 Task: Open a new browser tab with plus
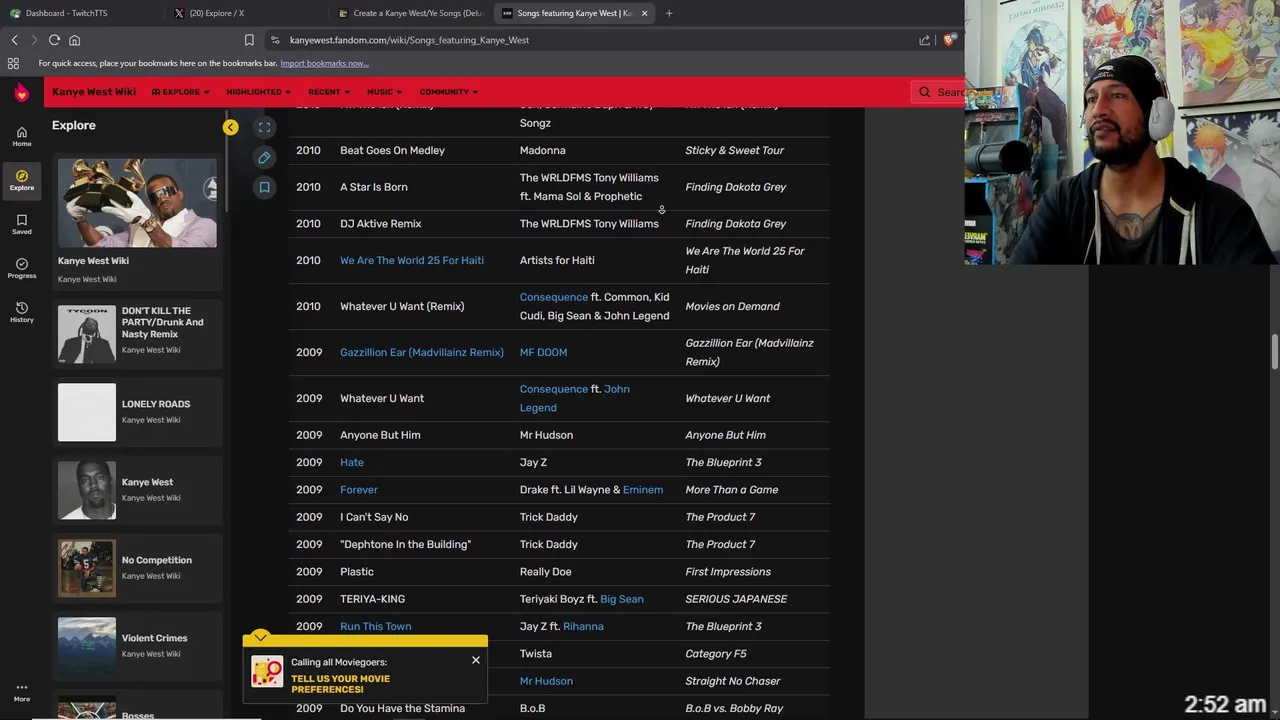tap(669, 13)
